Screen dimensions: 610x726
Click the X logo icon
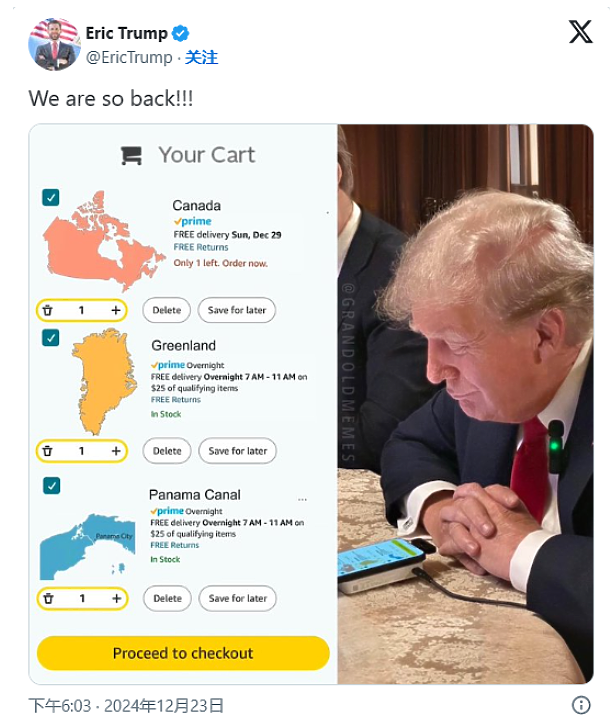(x=580, y=31)
